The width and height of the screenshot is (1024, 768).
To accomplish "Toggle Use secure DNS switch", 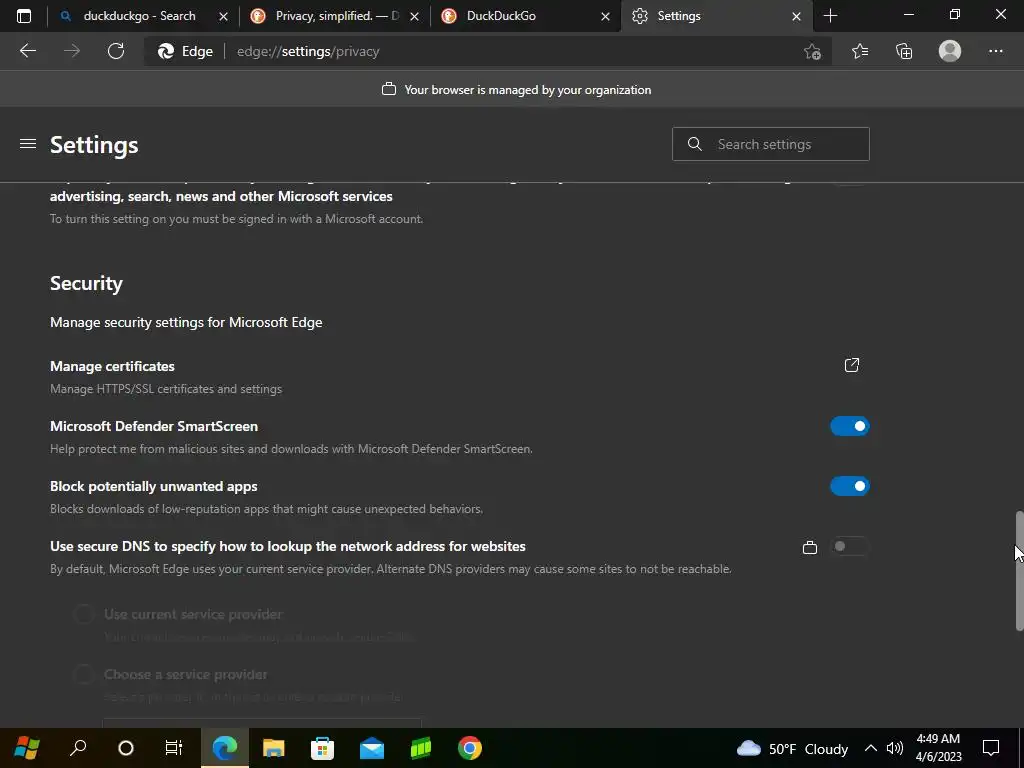I will 849,547.
